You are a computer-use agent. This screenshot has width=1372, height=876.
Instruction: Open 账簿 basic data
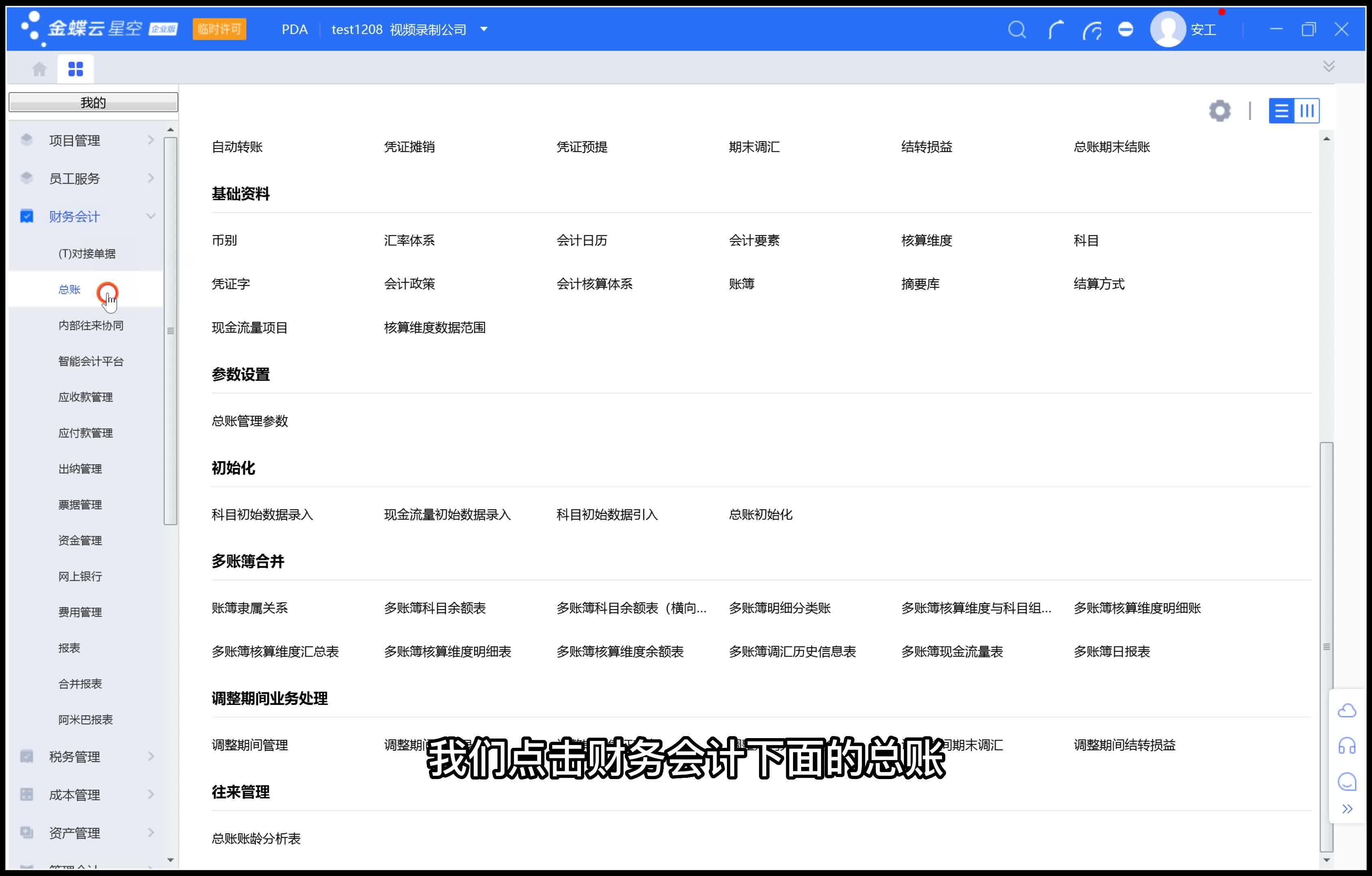pos(741,284)
